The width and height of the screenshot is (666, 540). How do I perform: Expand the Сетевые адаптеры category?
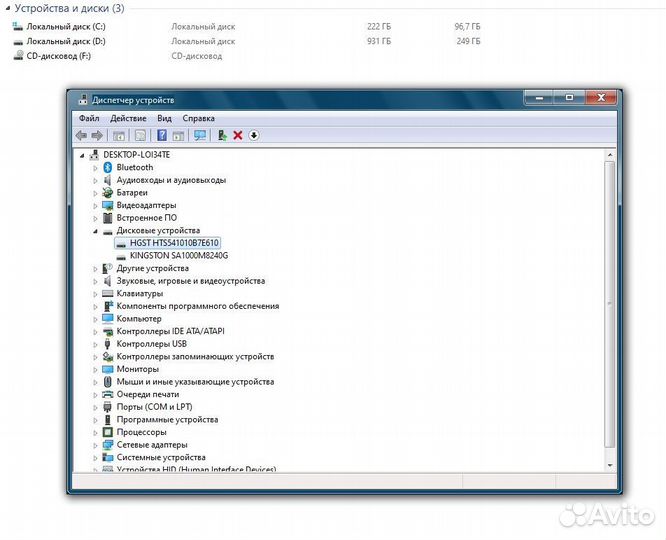[96, 445]
